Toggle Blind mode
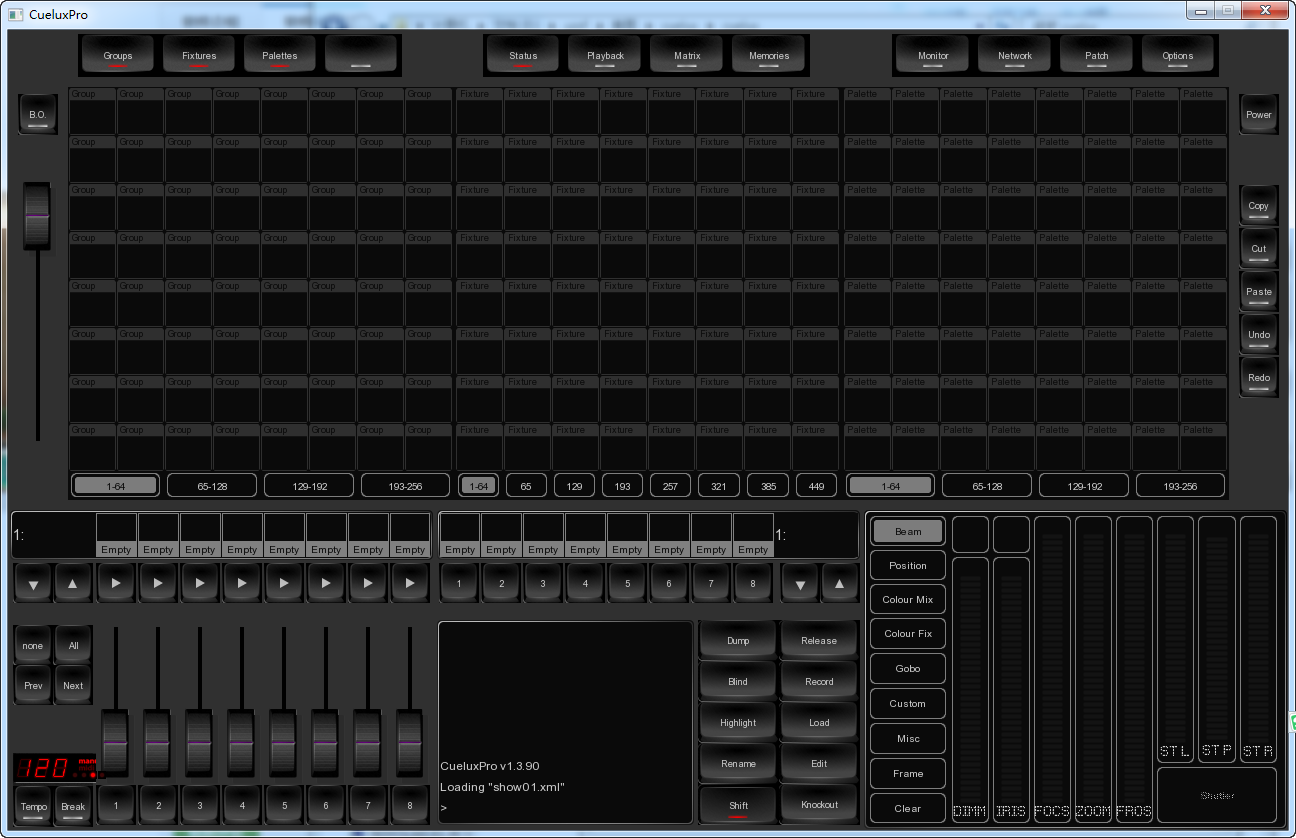 (x=738, y=681)
